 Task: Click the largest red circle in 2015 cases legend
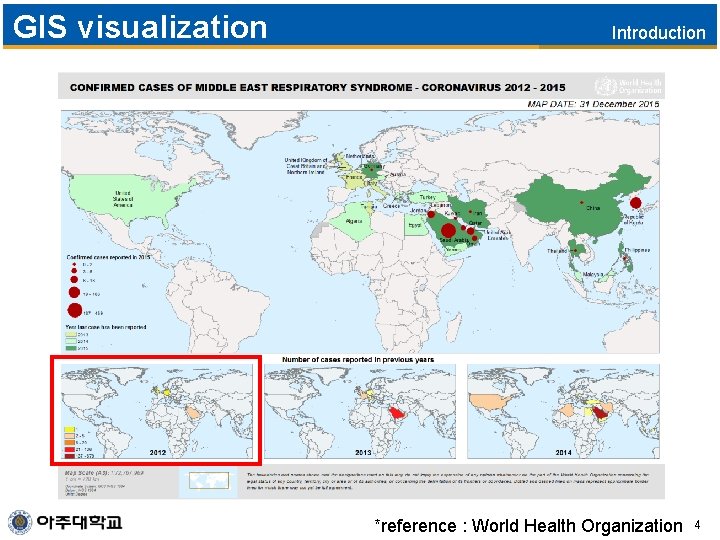point(75,310)
